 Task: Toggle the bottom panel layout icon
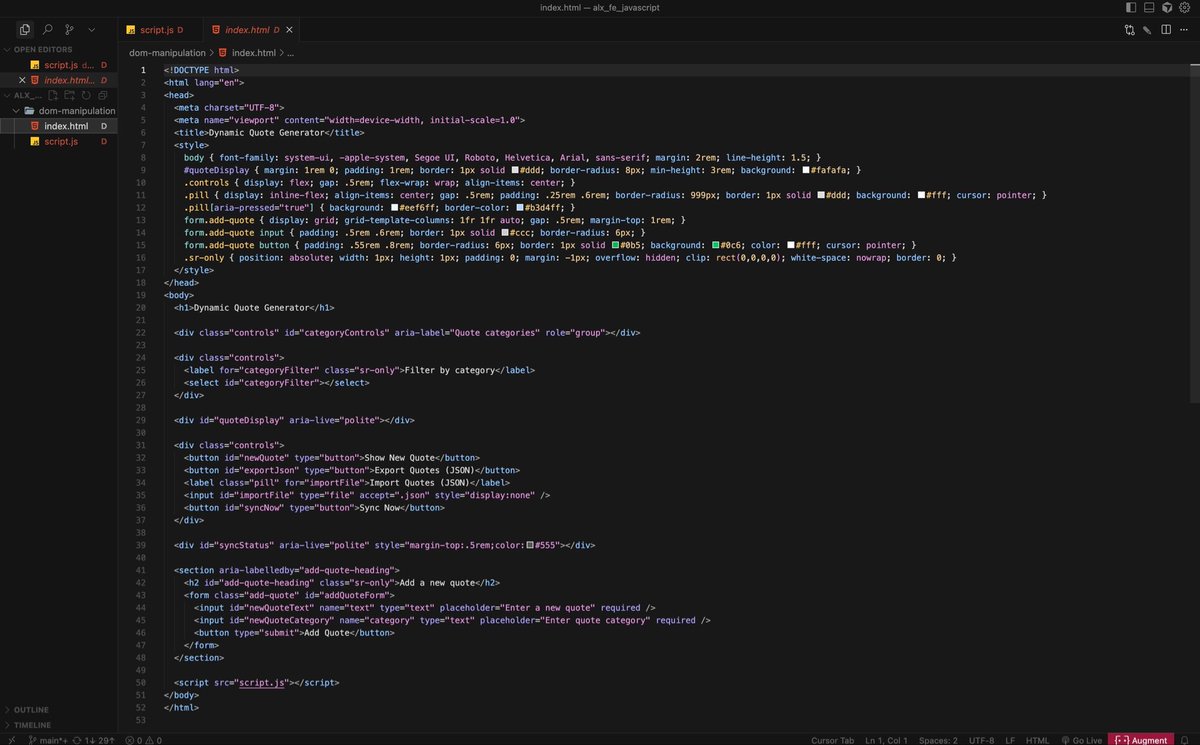pyautogui.click(x=1148, y=7)
